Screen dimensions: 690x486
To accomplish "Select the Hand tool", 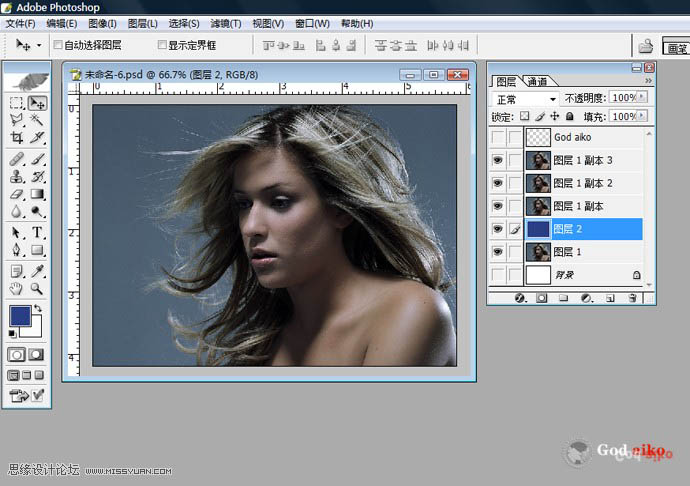I will click(x=16, y=289).
